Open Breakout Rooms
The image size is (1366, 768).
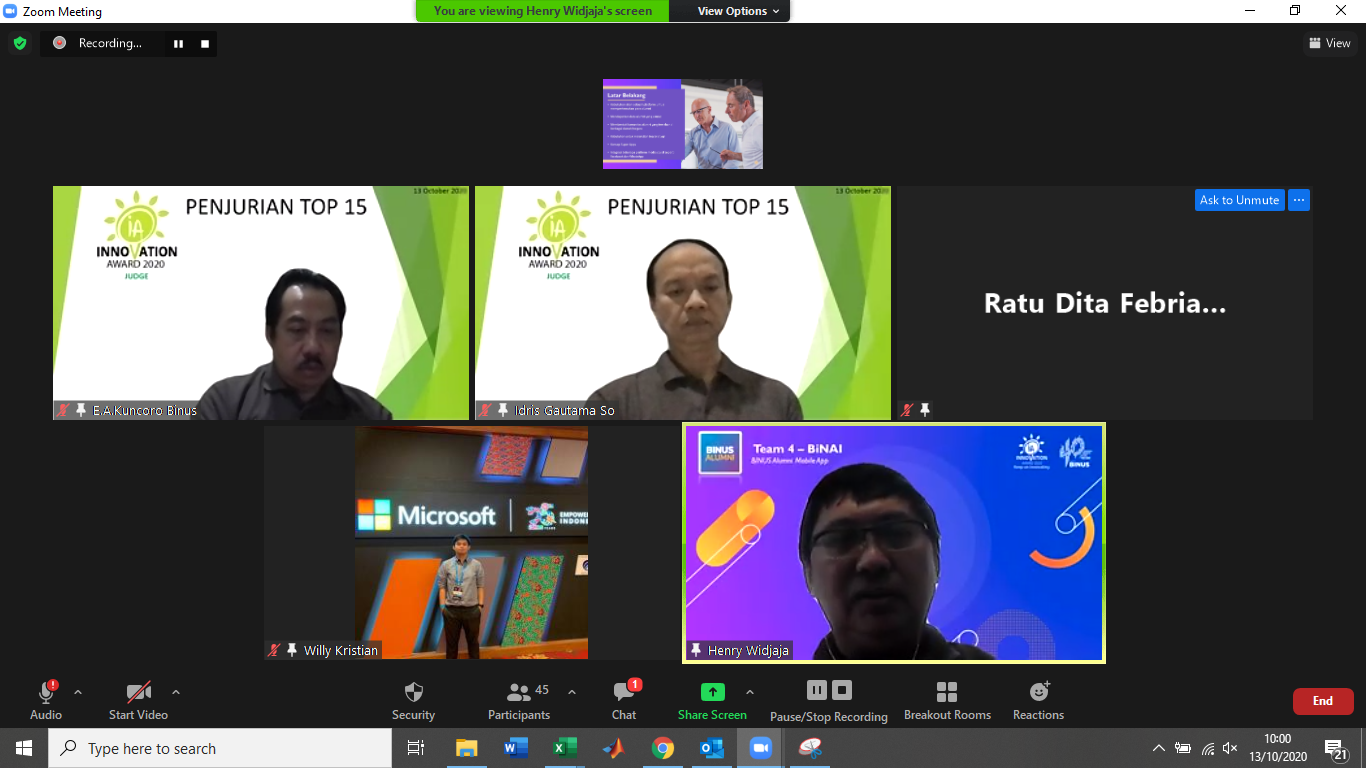pos(947,700)
